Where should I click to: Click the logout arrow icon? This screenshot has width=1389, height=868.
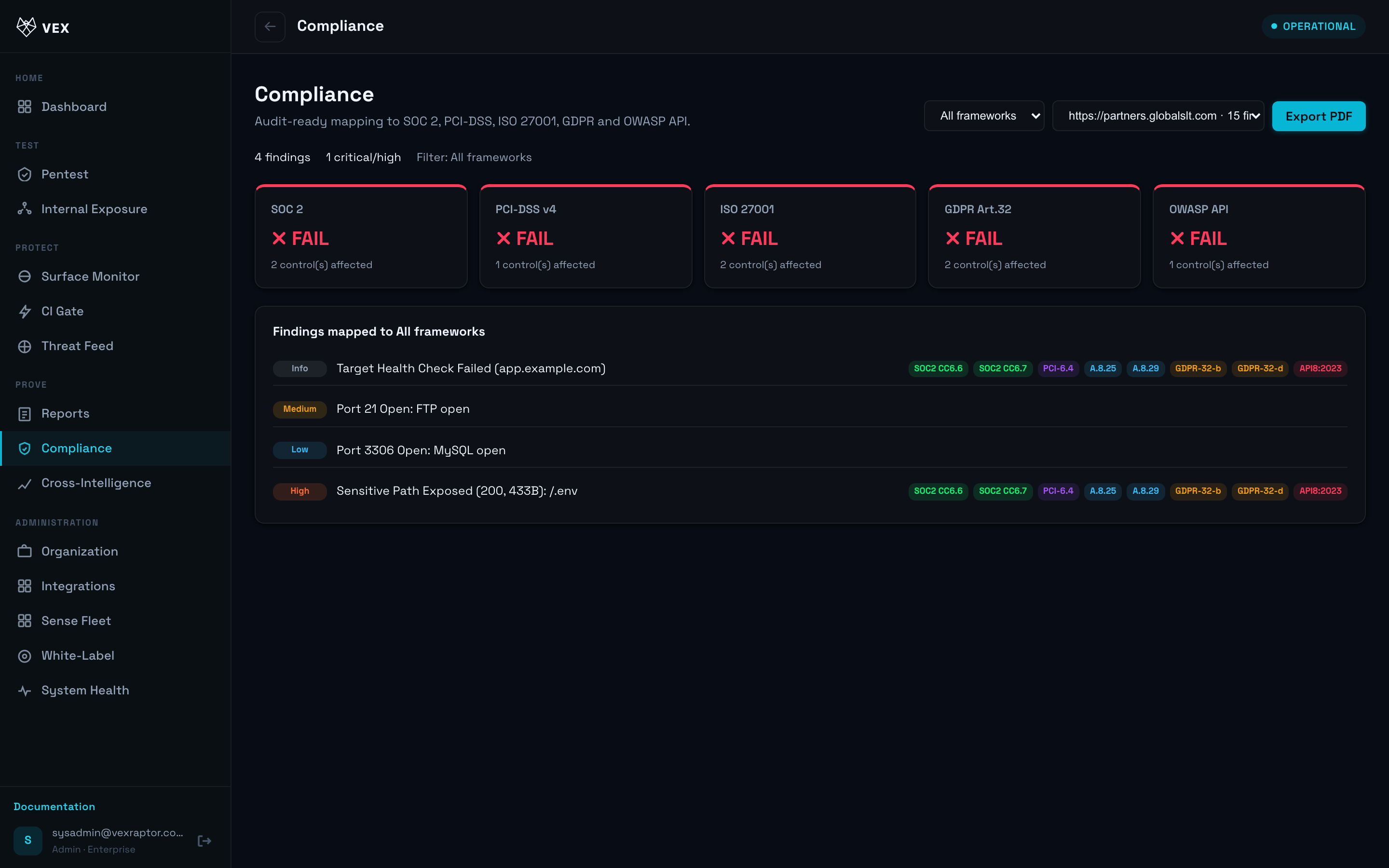pos(204,841)
